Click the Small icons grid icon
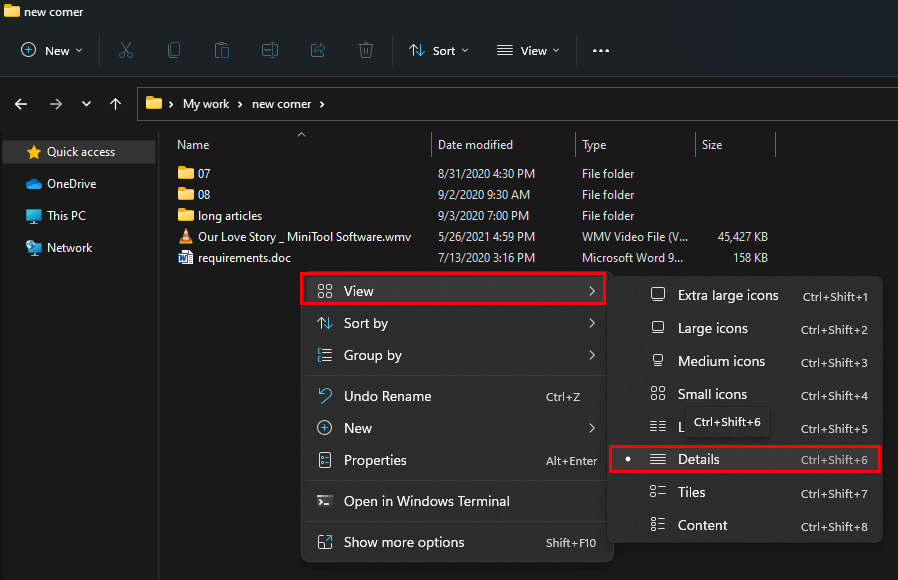Viewport: 898px width, 580px height. coord(658,393)
